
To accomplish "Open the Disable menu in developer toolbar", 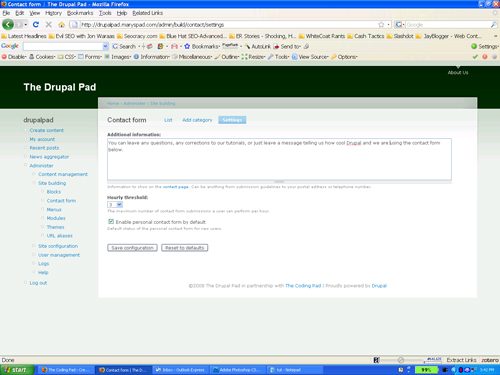I will click(x=14, y=57).
